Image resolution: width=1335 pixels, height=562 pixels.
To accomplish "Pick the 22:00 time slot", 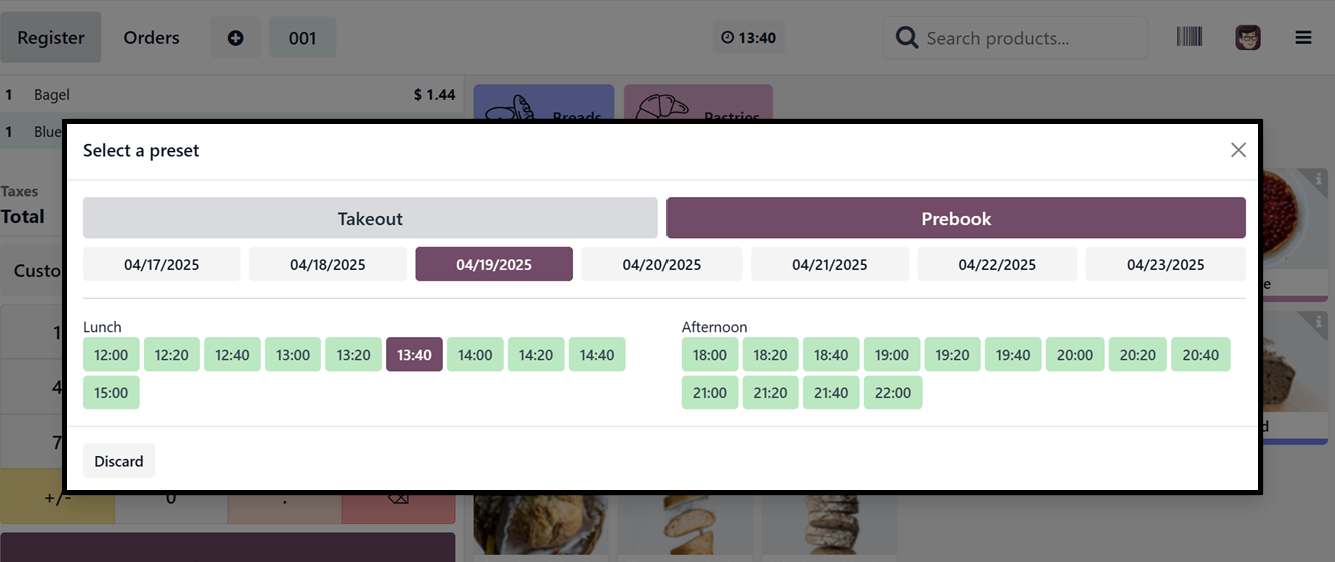I will click(x=892, y=393).
